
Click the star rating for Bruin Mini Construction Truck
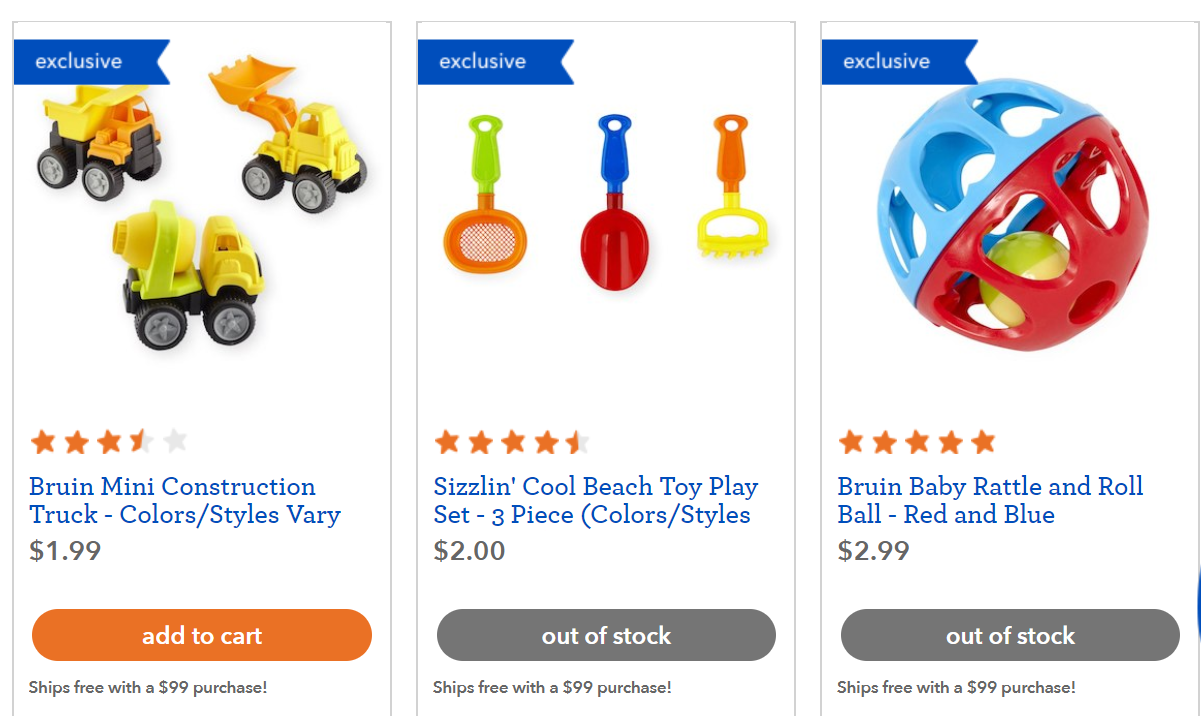[109, 441]
